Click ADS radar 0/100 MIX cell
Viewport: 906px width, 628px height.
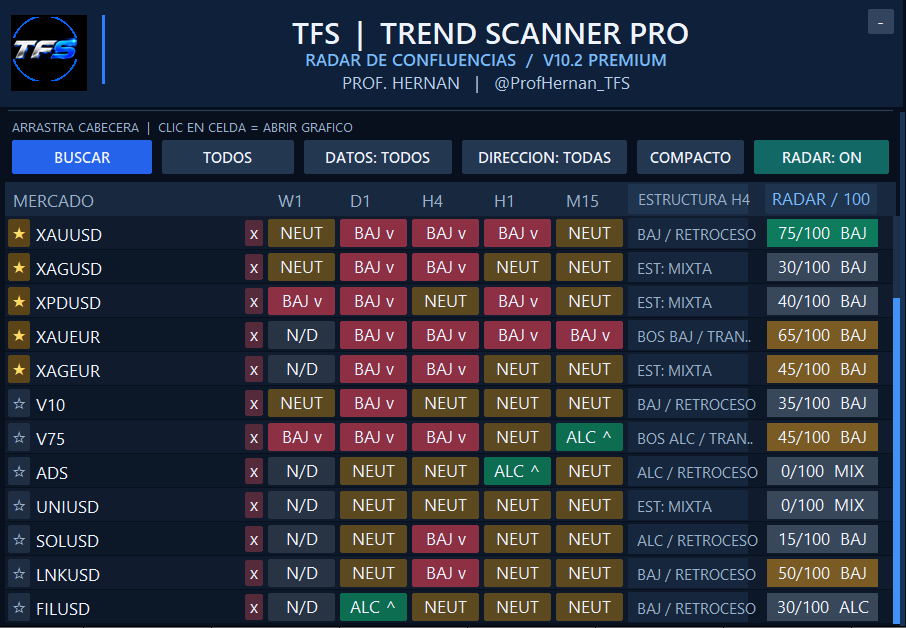point(822,472)
